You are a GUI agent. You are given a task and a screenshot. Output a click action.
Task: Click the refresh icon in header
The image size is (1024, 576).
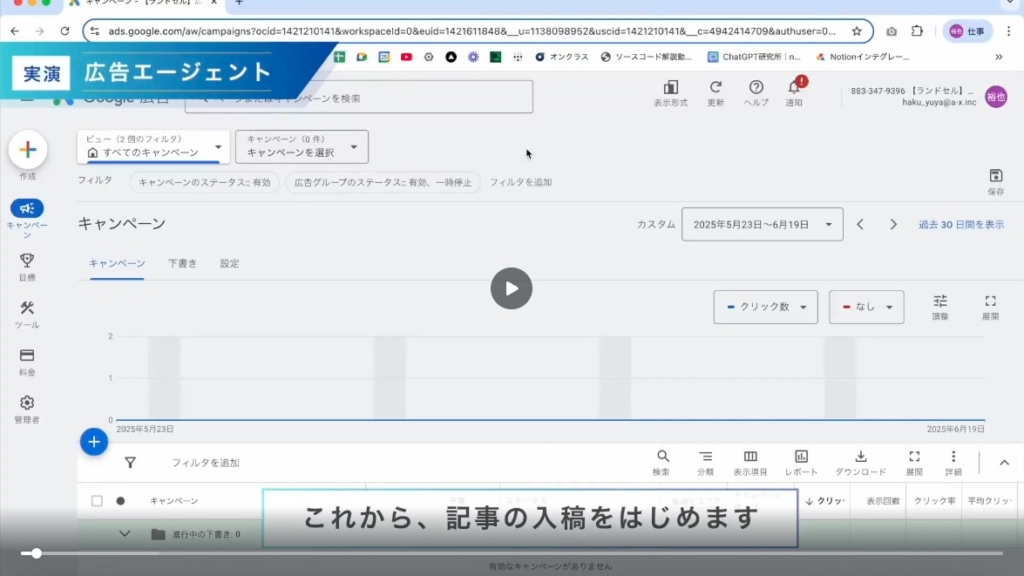click(715, 88)
